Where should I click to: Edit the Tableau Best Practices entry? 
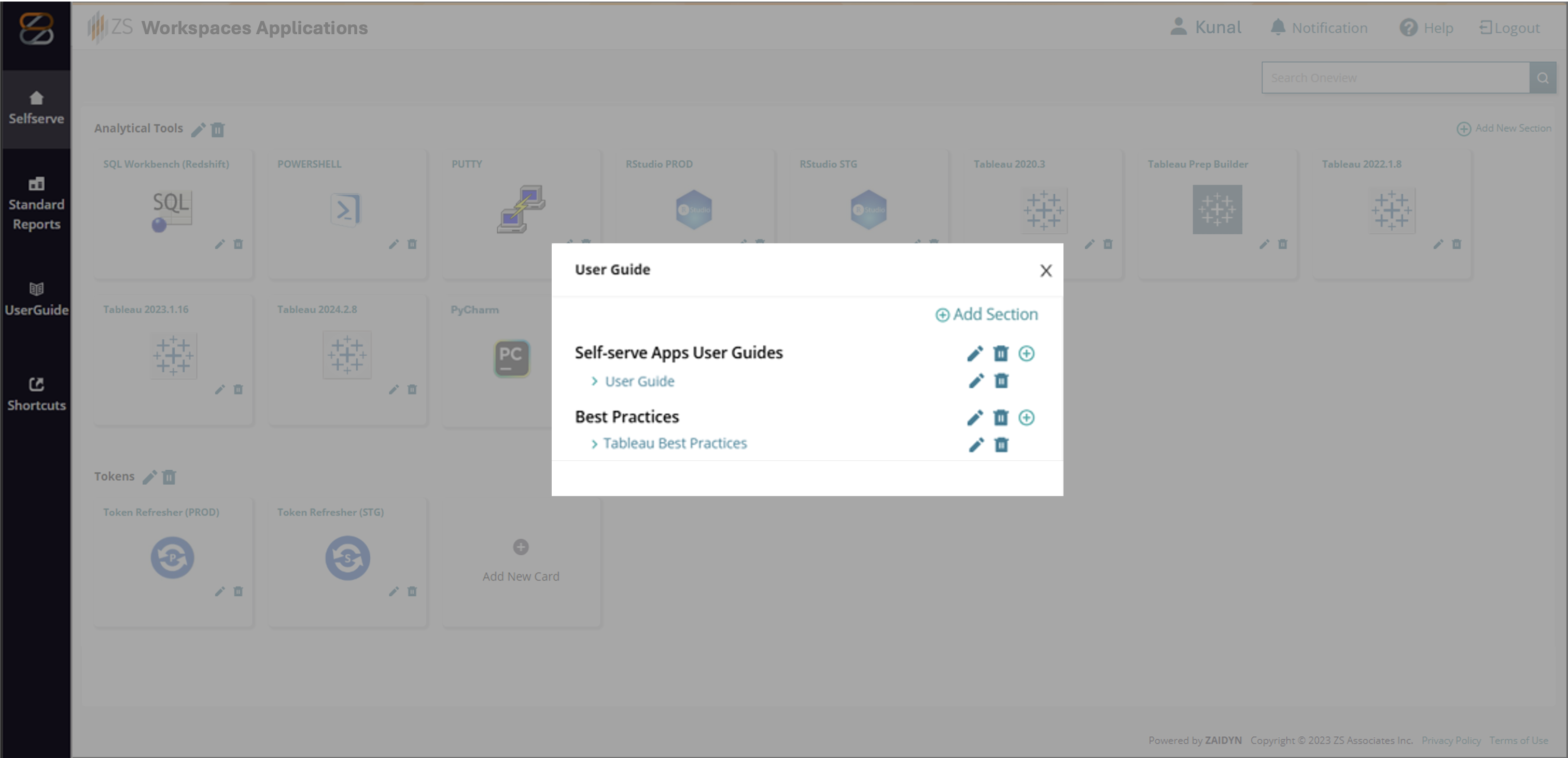tap(976, 445)
